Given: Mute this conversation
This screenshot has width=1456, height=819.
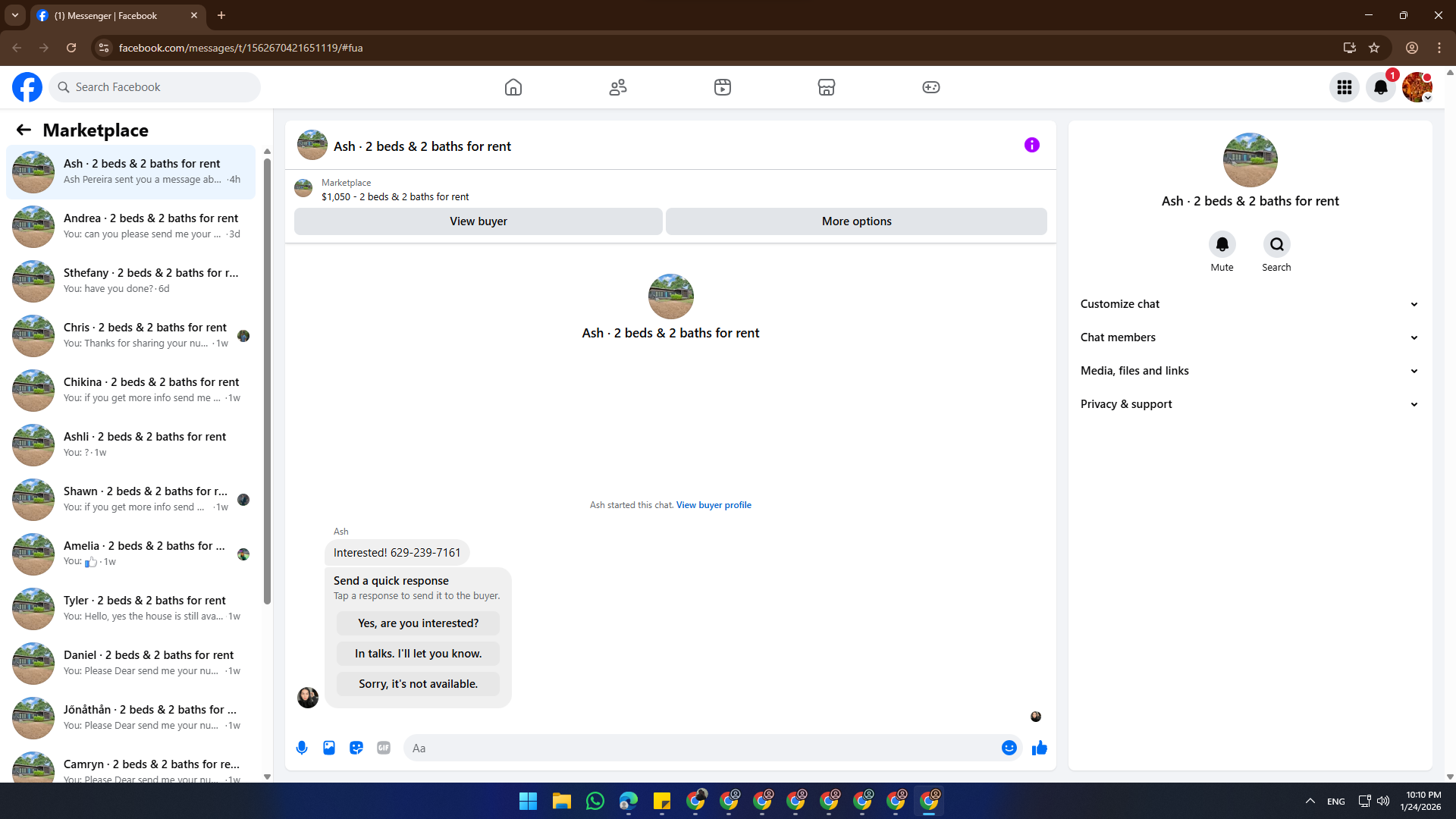Looking at the screenshot, I should coord(1222,245).
